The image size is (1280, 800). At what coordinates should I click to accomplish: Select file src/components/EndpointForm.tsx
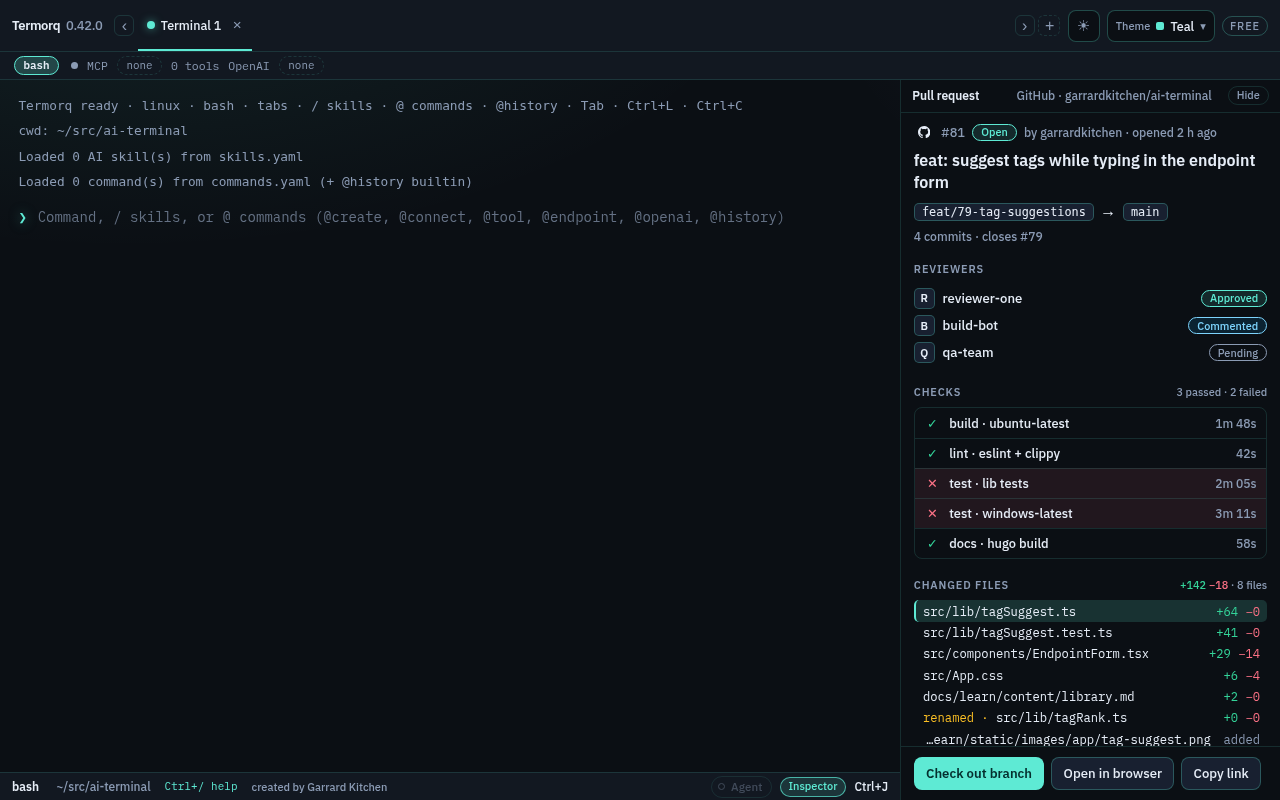coord(1090,654)
